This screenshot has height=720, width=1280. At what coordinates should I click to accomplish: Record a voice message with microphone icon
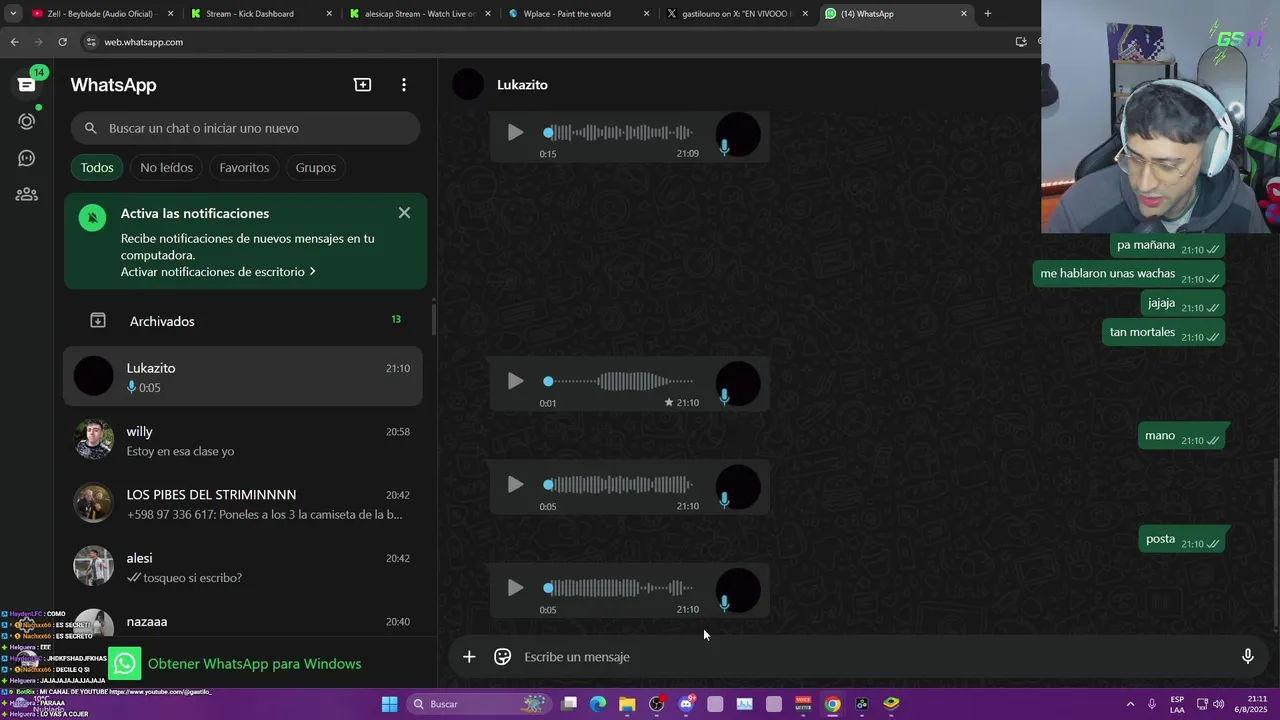1247,657
